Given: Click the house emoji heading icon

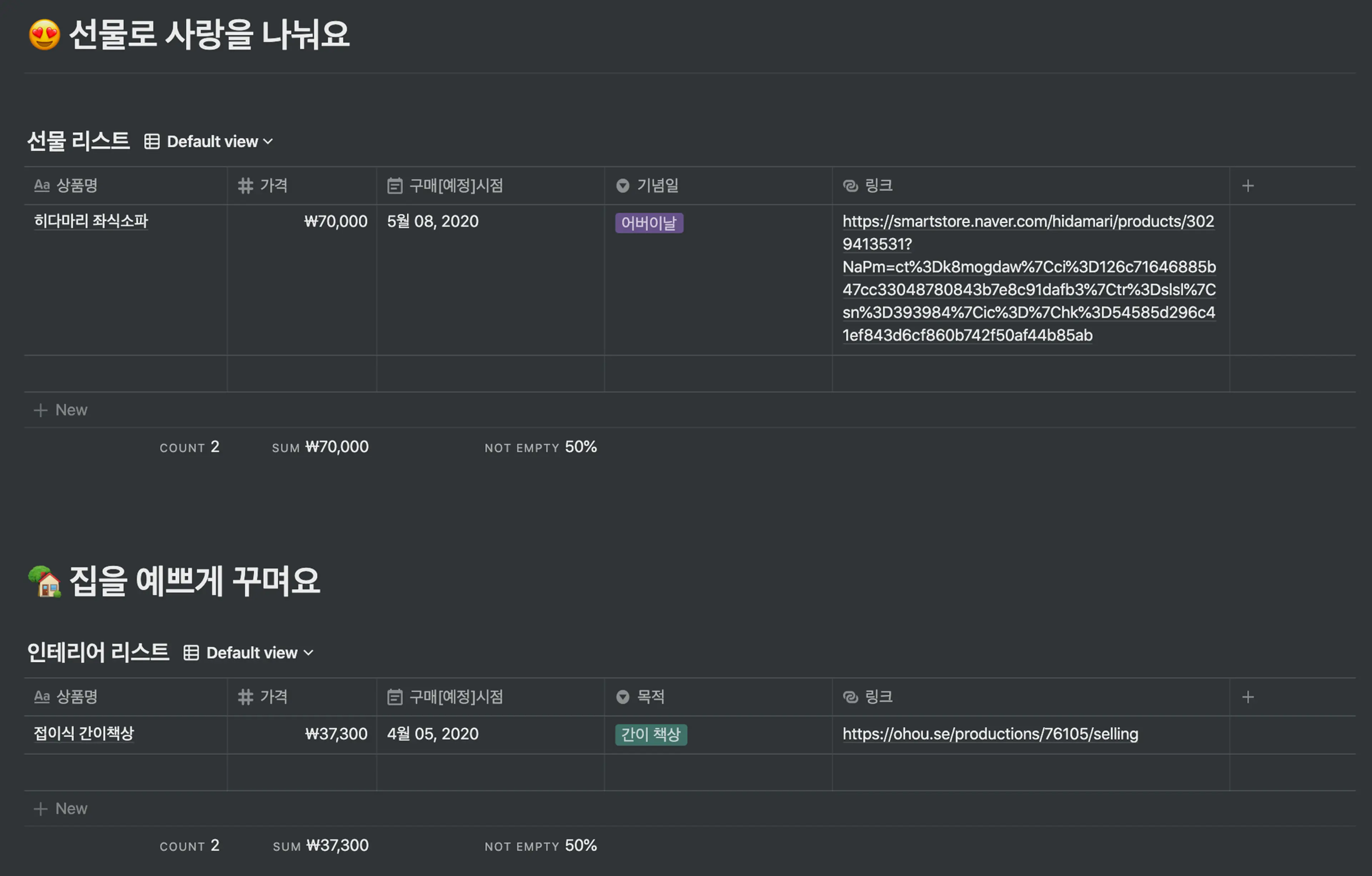Looking at the screenshot, I should pyautogui.click(x=44, y=582).
